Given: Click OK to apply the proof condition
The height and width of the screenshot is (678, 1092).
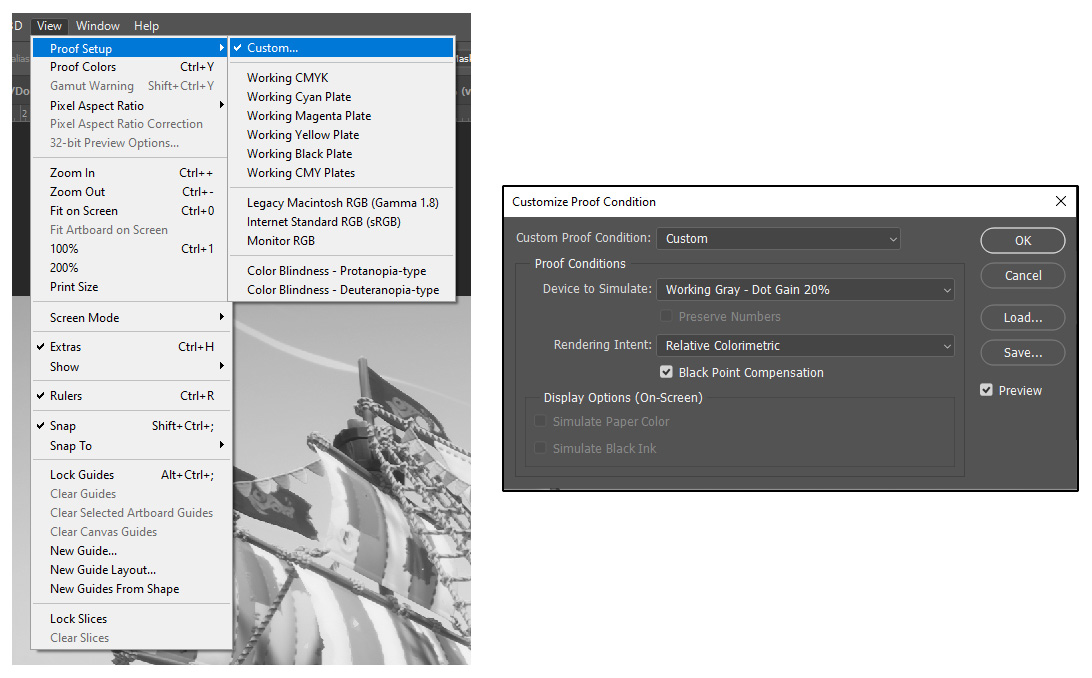Looking at the screenshot, I should click(x=1022, y=240).
